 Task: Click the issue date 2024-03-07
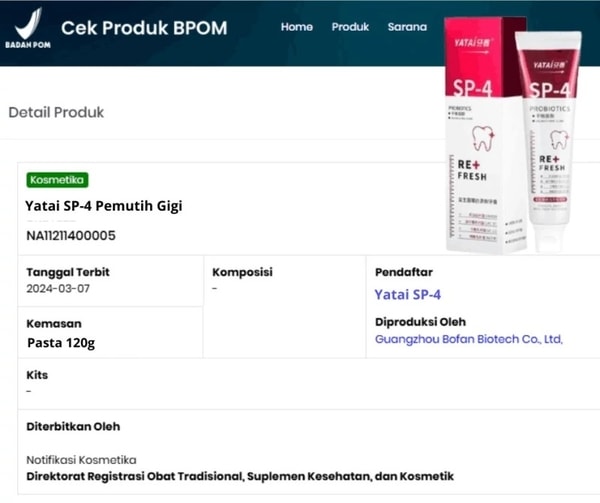click(x=60, y=288)
